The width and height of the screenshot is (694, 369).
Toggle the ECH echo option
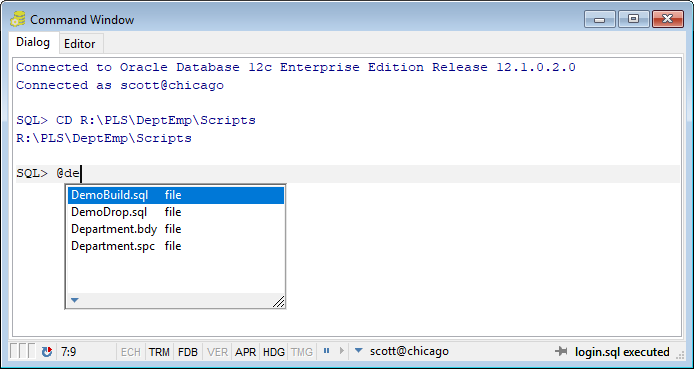click(x=131, y=352)
